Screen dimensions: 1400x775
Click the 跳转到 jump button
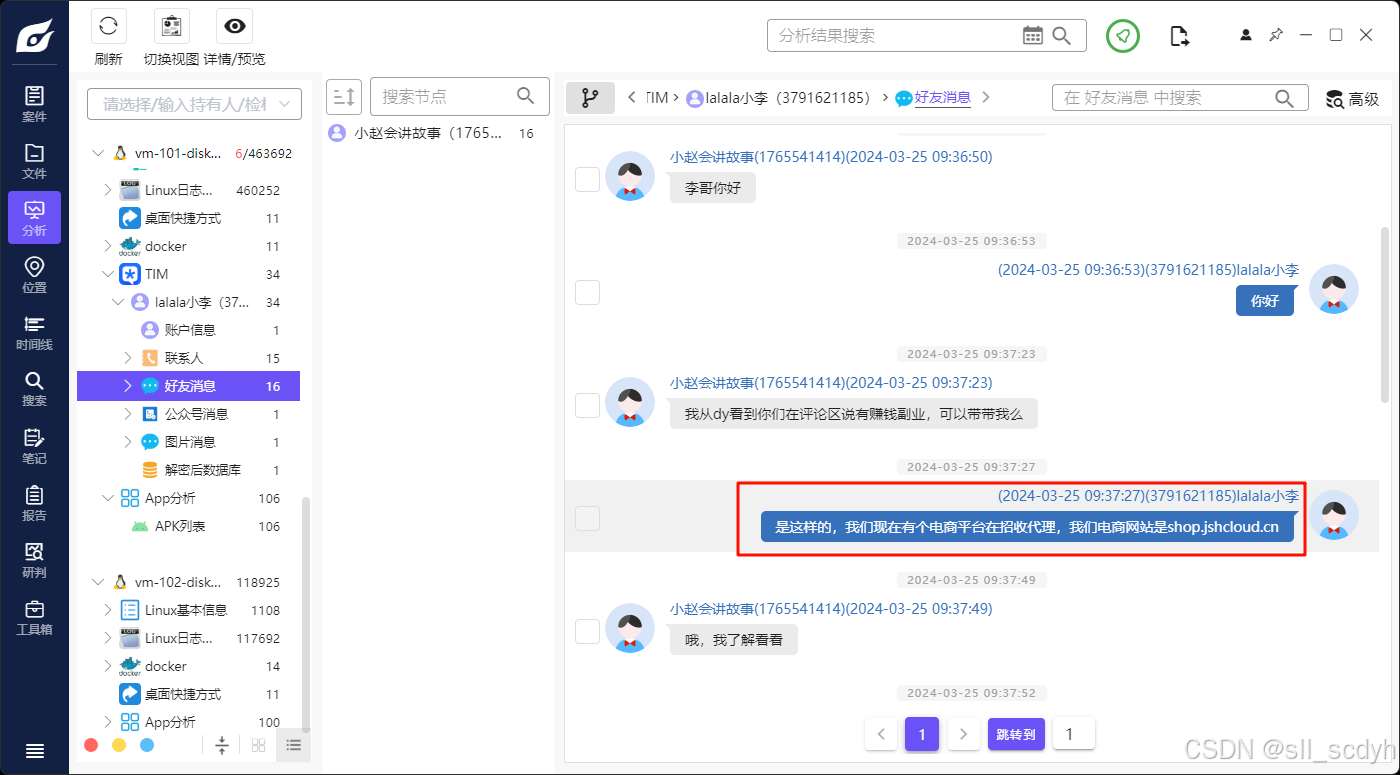click(1016, 735)
